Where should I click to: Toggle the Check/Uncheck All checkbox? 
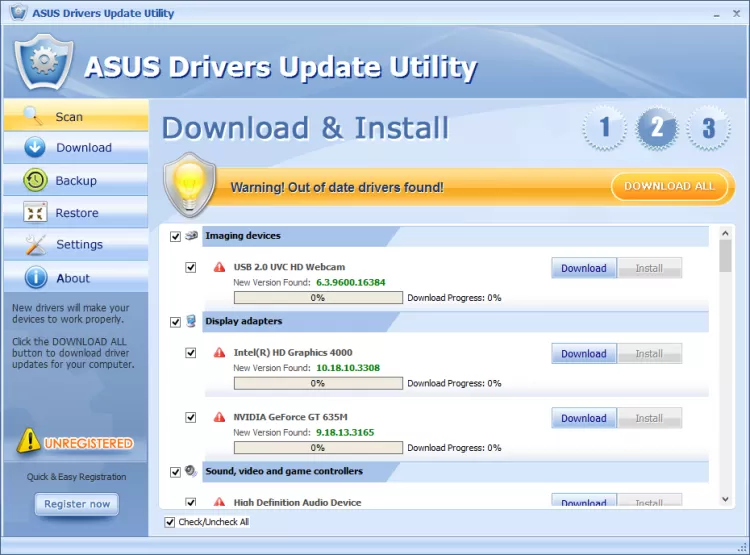coord(170,522)
